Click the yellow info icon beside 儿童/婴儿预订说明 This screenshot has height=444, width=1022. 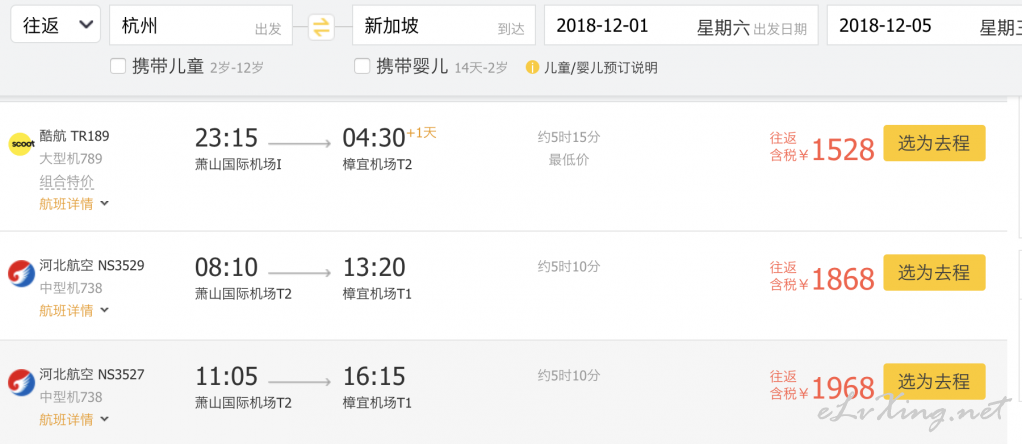533,67
